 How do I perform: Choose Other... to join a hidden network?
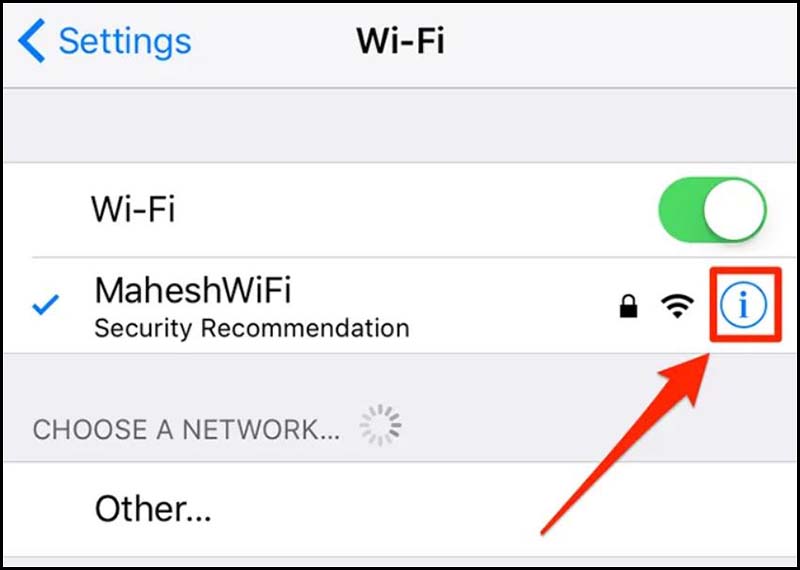[153, 509]
